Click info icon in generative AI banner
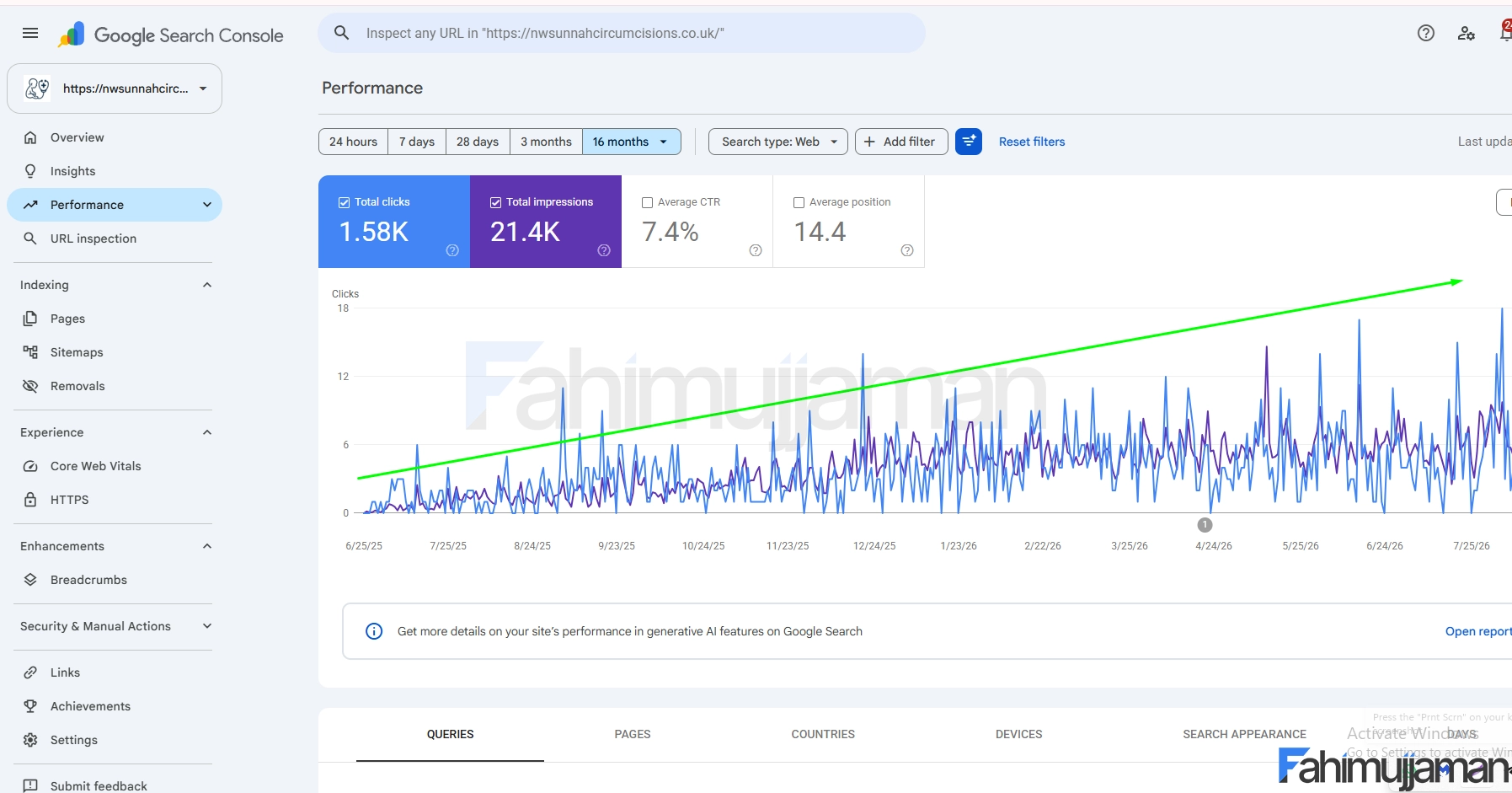 pos(374,631)
